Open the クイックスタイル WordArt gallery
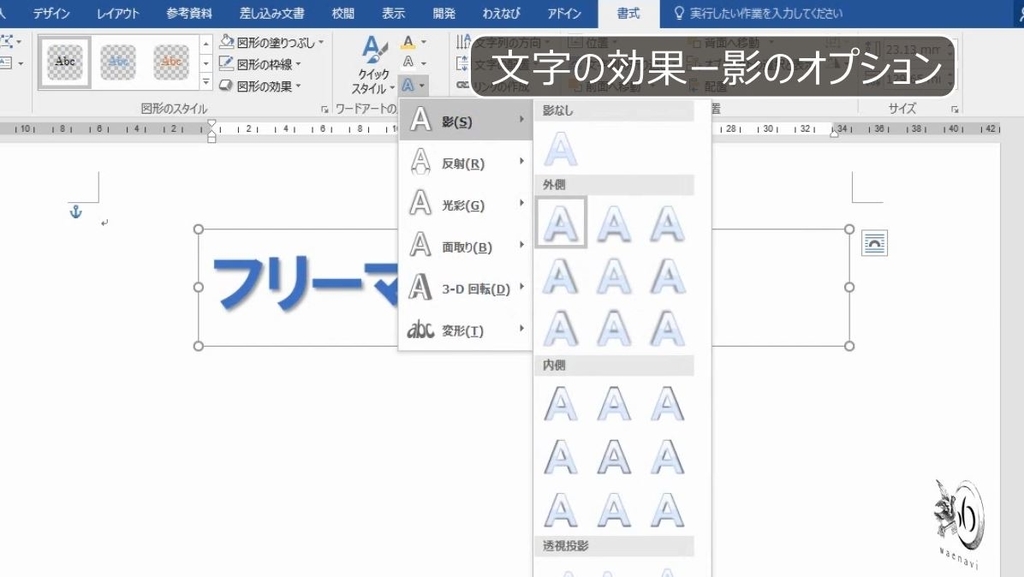 tap(374, 65)
